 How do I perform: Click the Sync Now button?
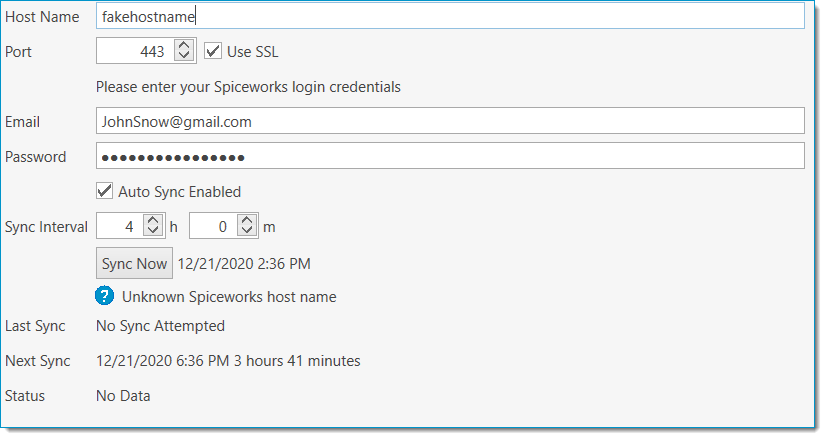[x=134, y=263]
